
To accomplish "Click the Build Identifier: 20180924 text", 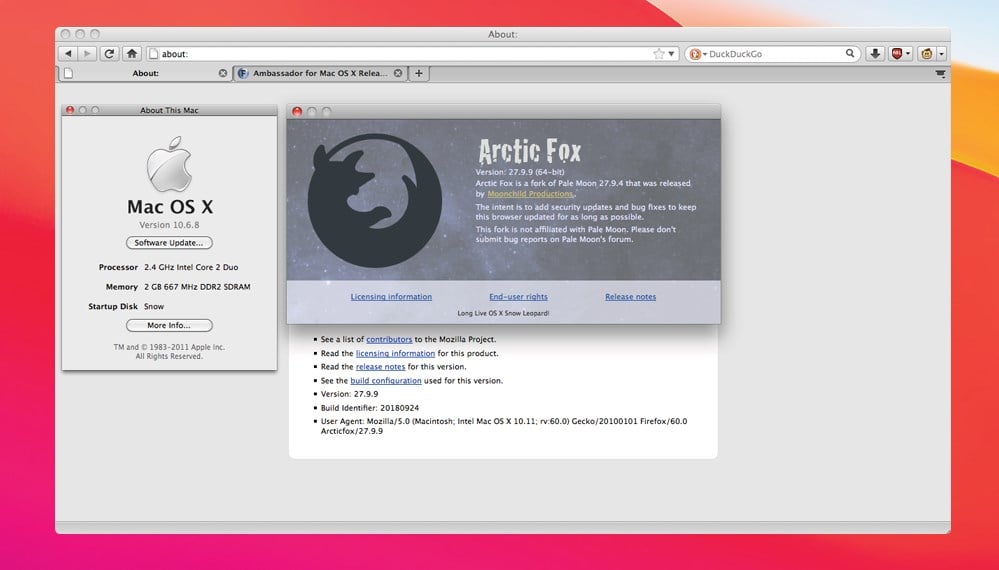I will click(370, 408).
